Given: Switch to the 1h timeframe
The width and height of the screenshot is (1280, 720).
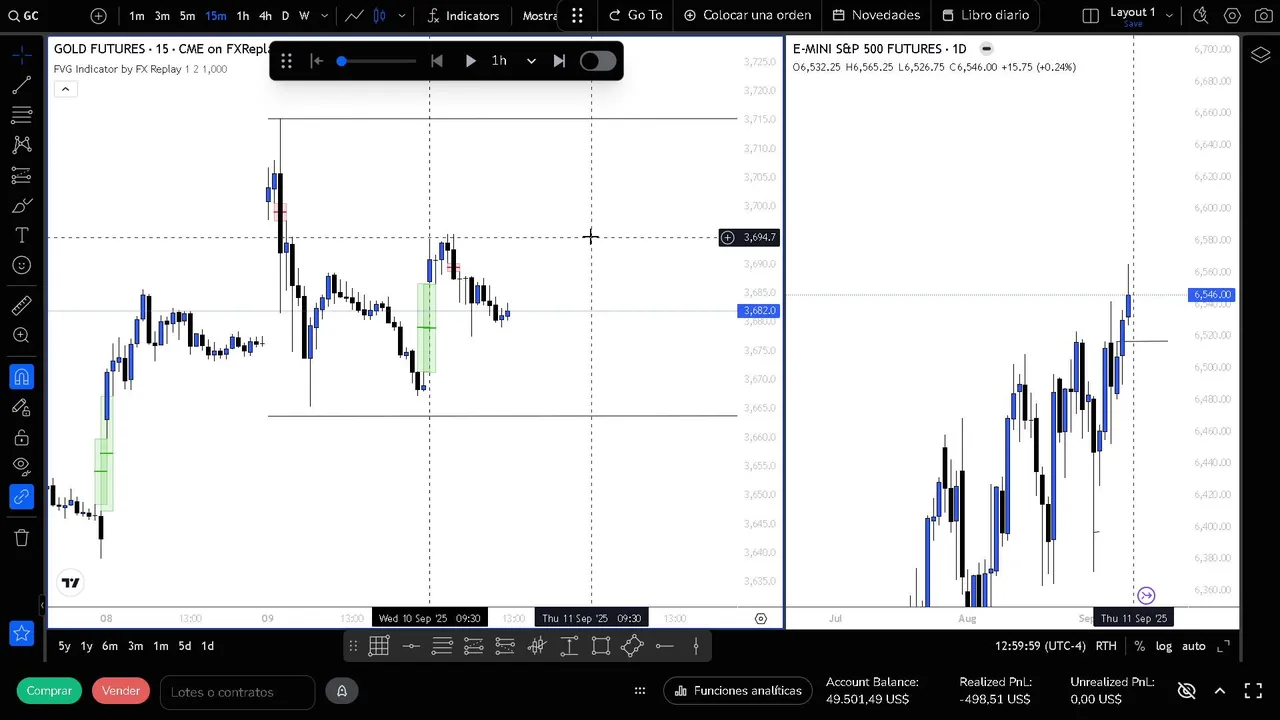Looking at the screenshot, I should [x=242, y=16].
